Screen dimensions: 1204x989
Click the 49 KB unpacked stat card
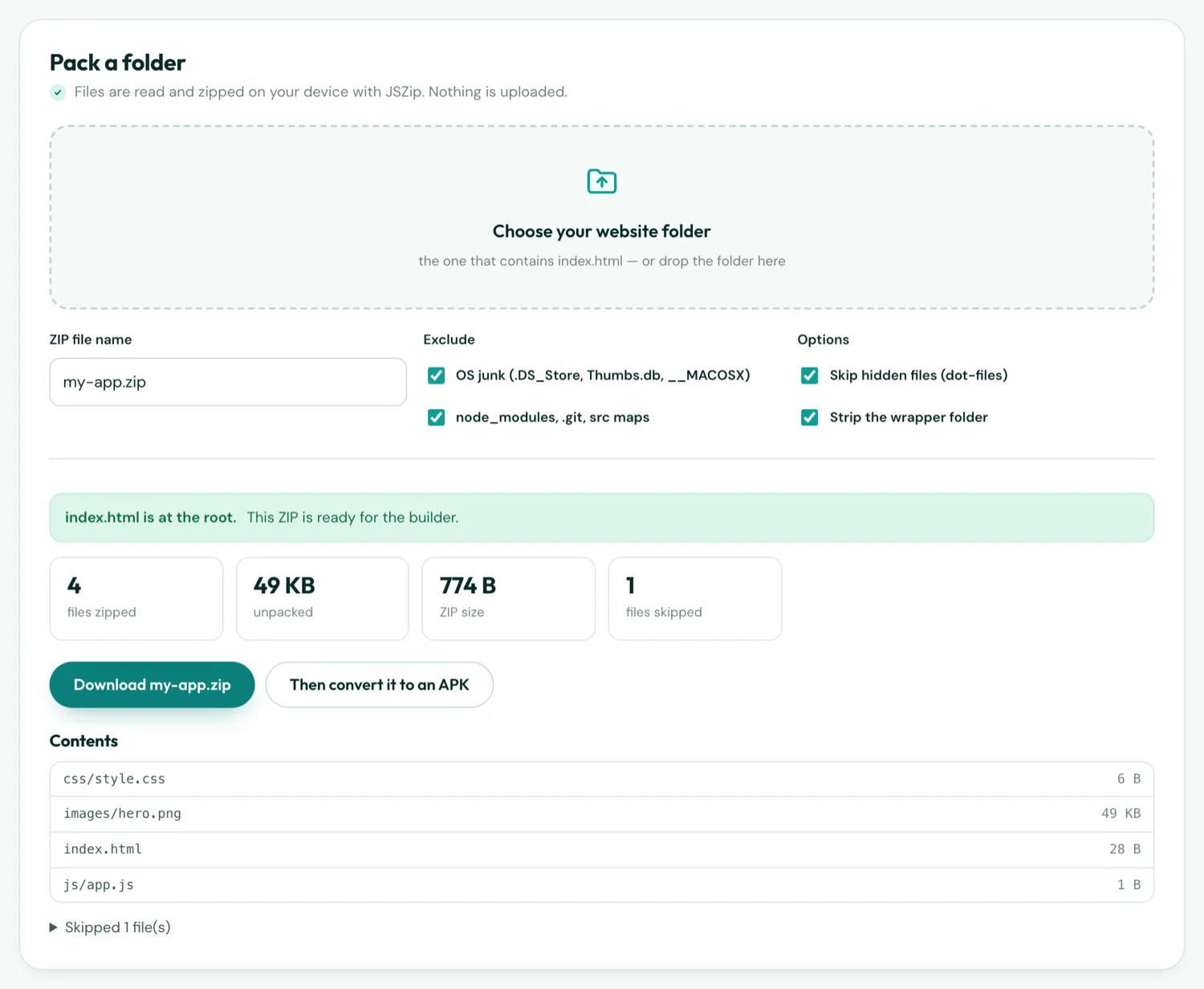tap(323, 599)
